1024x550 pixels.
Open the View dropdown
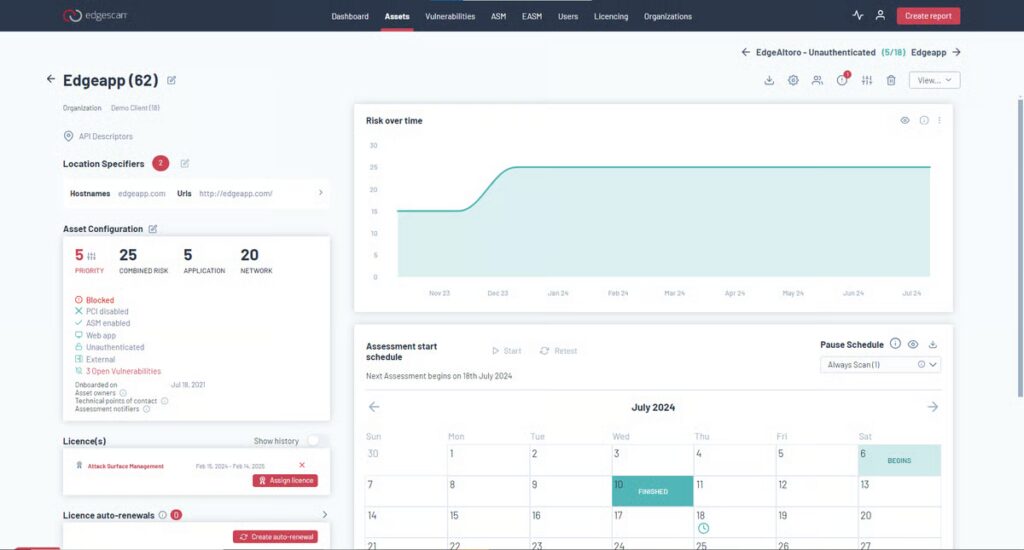pyautogui.click(x=935, y=80)
